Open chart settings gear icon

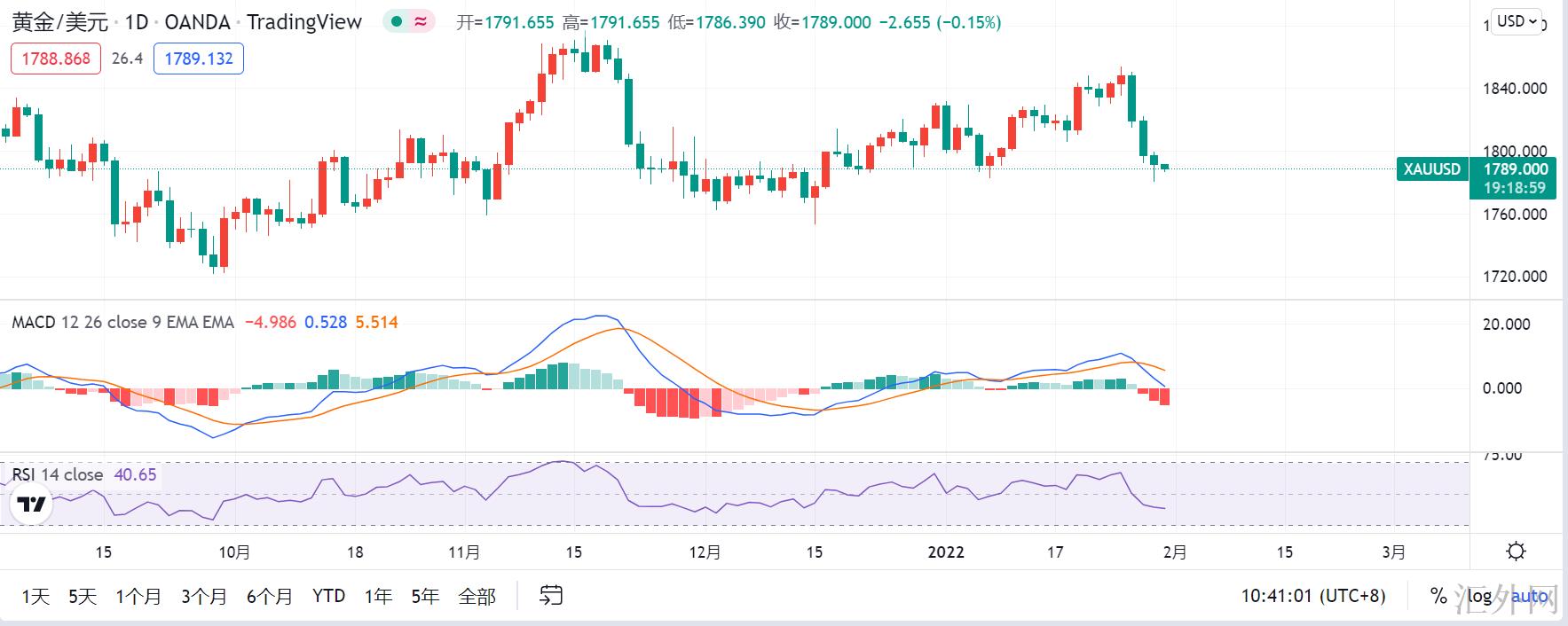point(1517,552)
